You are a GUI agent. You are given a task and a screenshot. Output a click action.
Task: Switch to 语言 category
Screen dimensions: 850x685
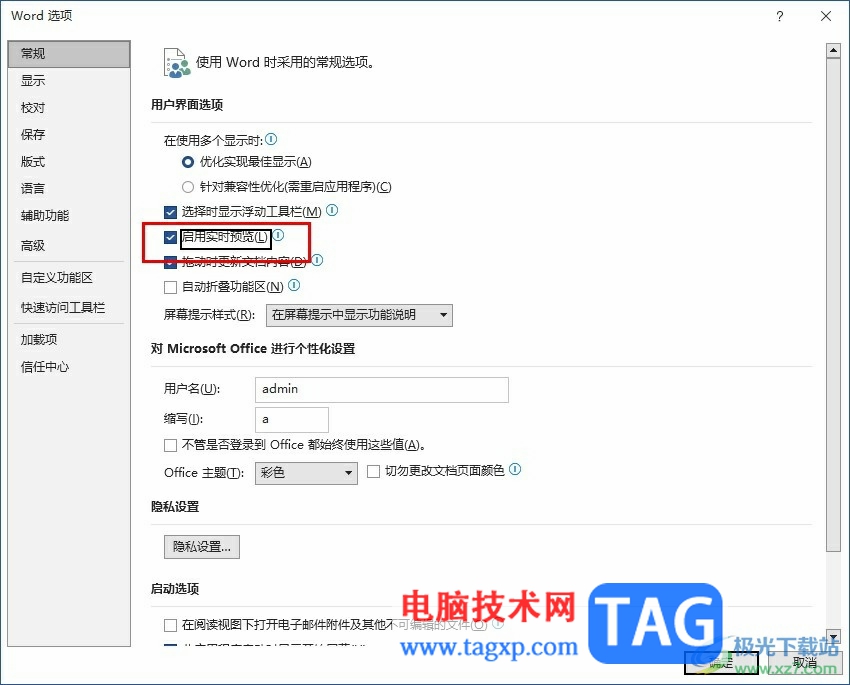(x=69, y=189)
